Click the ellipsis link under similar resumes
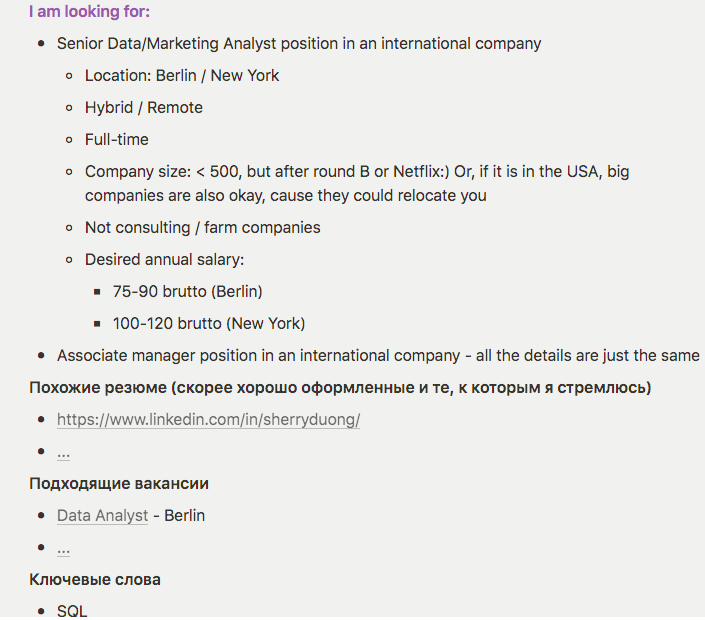705x620 pixels. 63,453
